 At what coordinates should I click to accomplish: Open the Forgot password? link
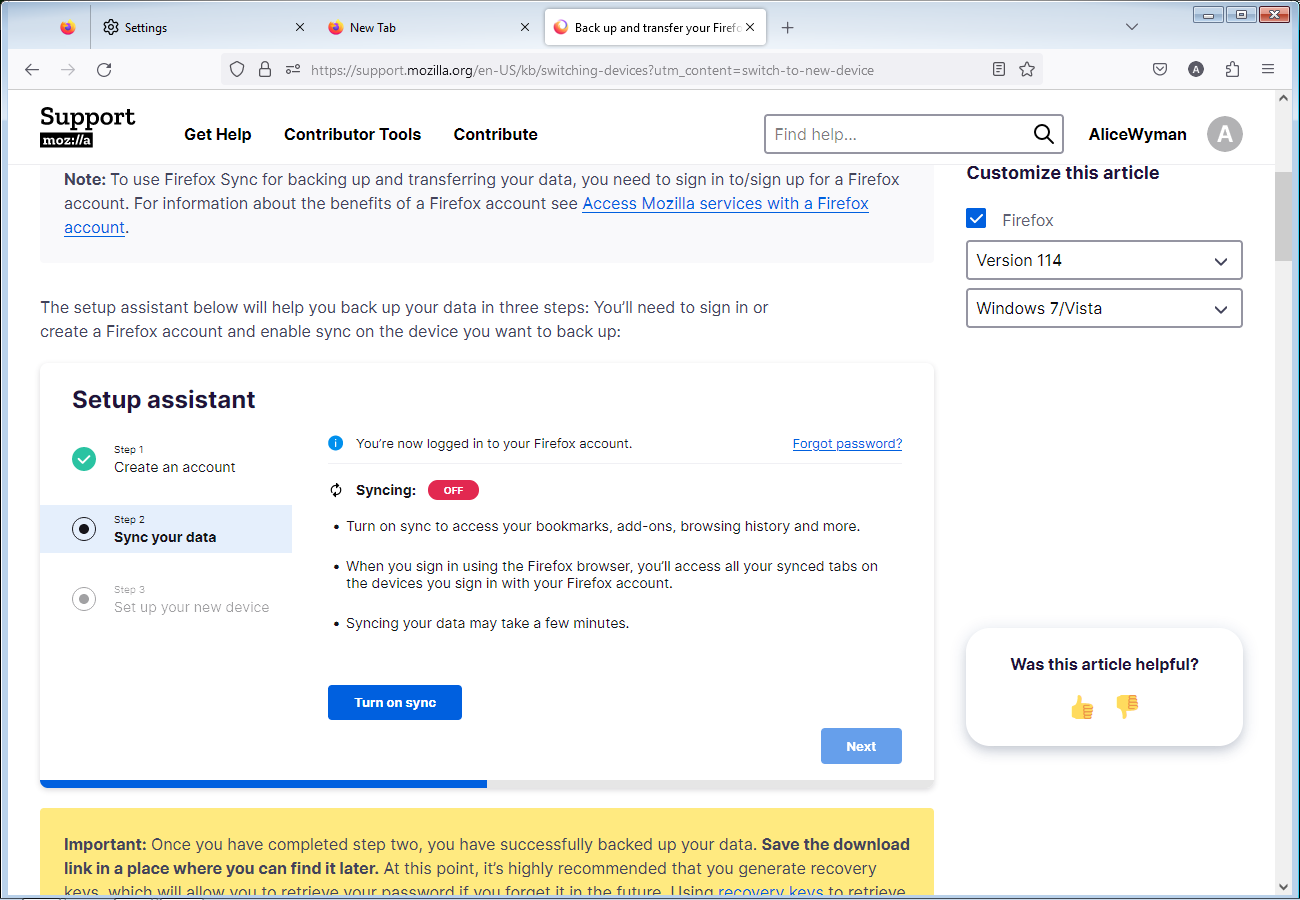click(847, 443)
